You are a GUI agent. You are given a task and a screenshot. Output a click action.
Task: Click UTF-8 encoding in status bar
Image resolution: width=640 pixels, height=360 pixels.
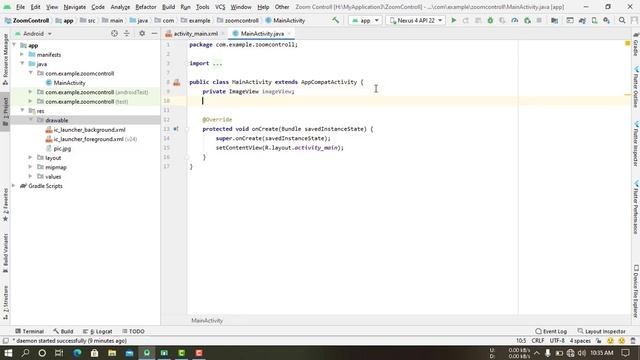coord(557,340)
